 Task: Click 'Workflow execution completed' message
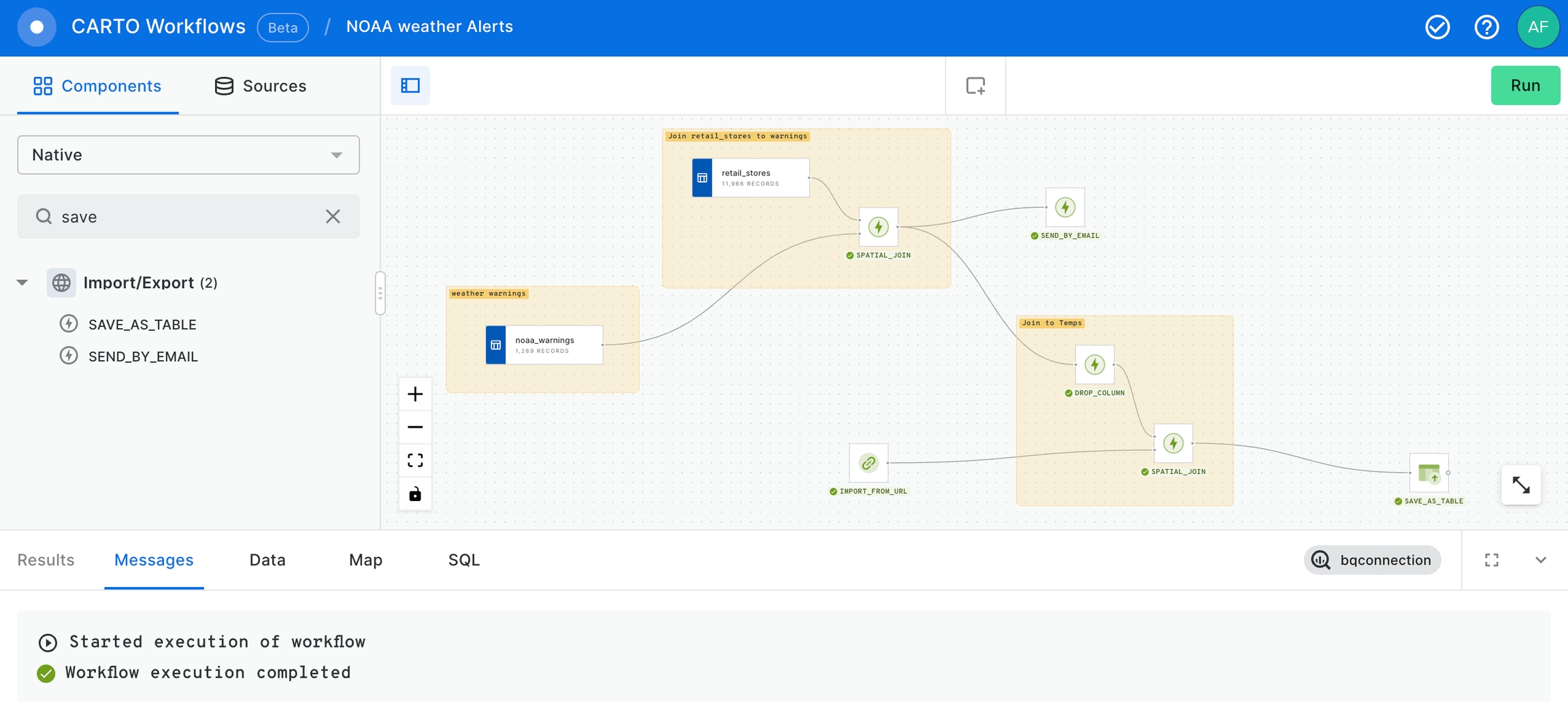point(208,673)
